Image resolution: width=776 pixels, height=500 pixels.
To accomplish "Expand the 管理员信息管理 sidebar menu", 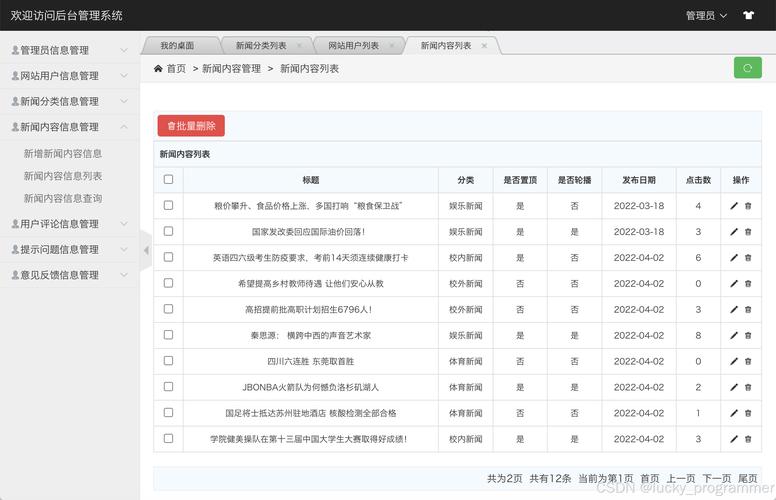I will (x=69, y=50).
